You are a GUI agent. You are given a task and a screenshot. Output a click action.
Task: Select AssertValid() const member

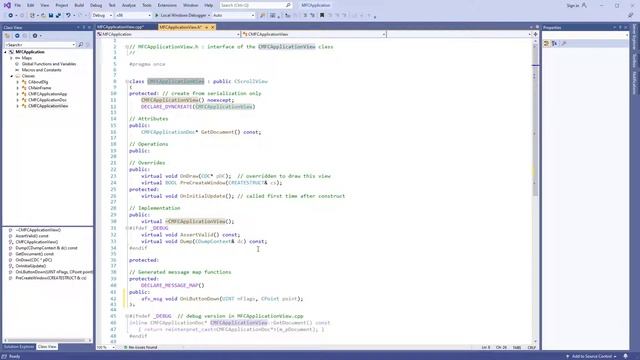pyautogui.click(x=32, y=236)
